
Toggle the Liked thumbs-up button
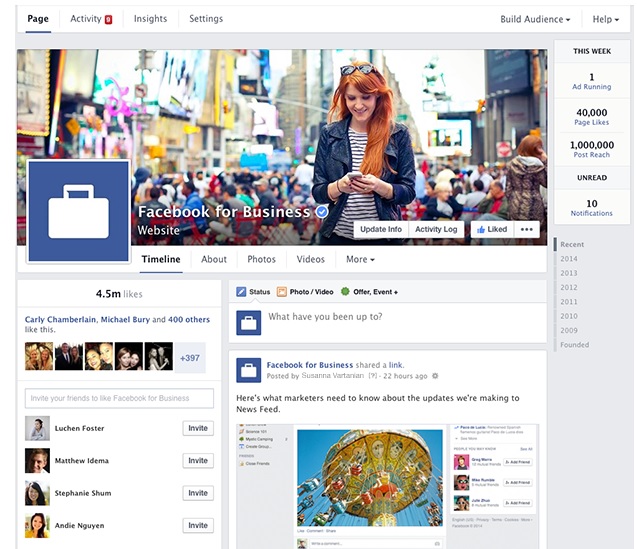click(x=491, y=229)
